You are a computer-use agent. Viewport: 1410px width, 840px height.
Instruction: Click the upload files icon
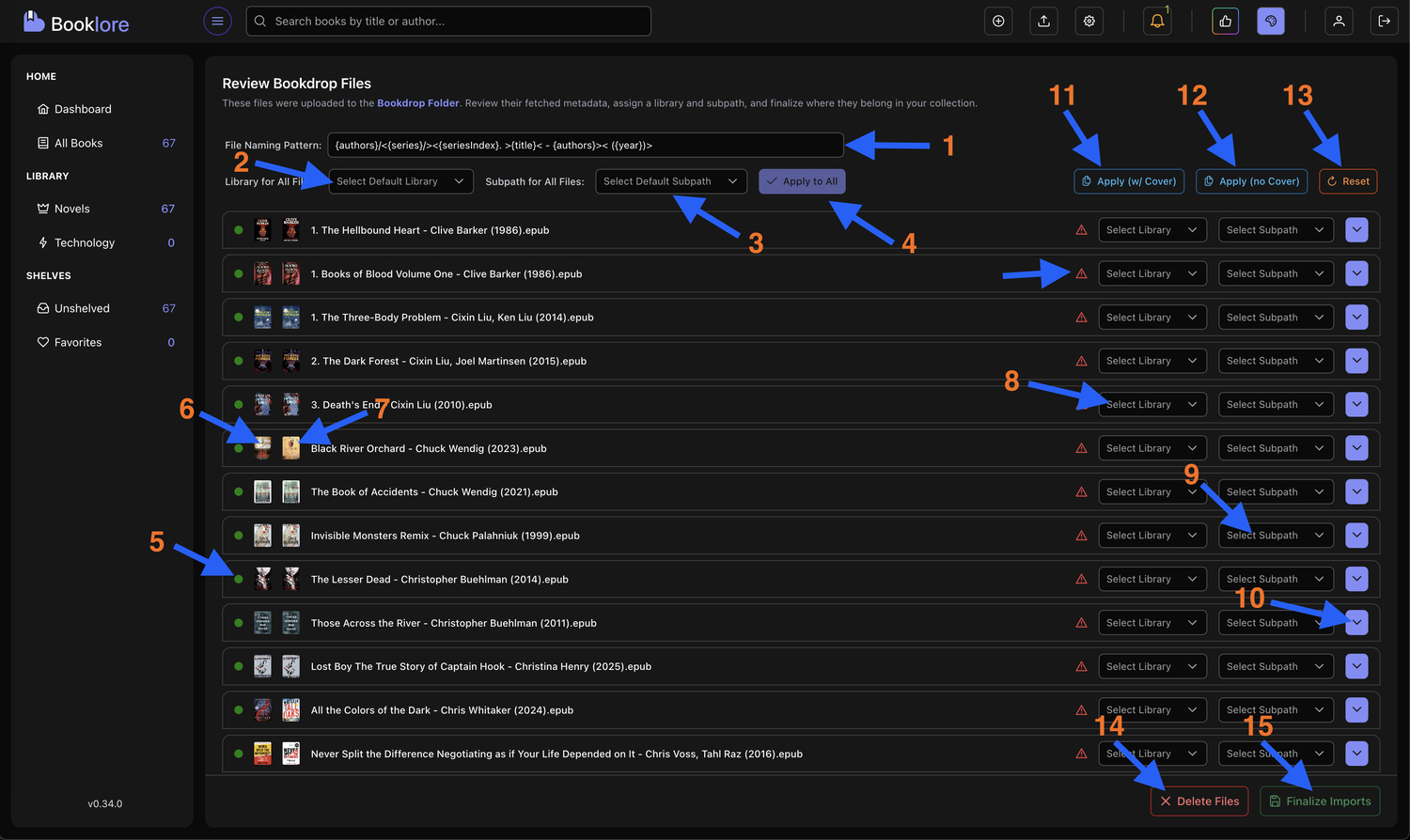pyautogui.click(x=1043, y=20)
